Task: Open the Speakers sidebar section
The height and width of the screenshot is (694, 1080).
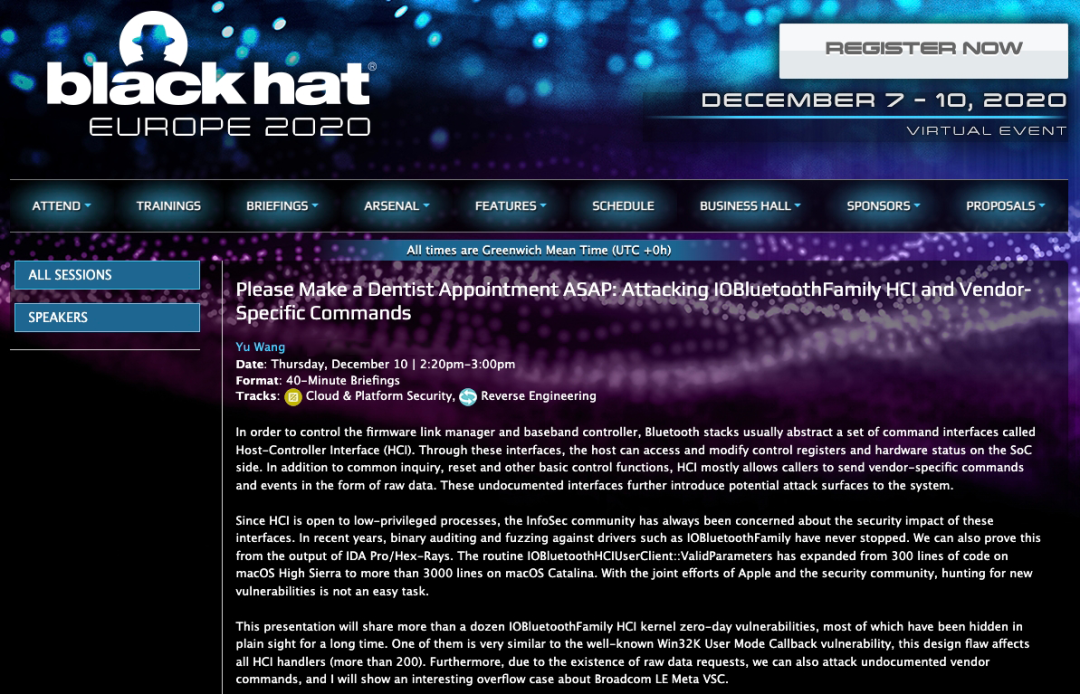Action: coord(106,317)
